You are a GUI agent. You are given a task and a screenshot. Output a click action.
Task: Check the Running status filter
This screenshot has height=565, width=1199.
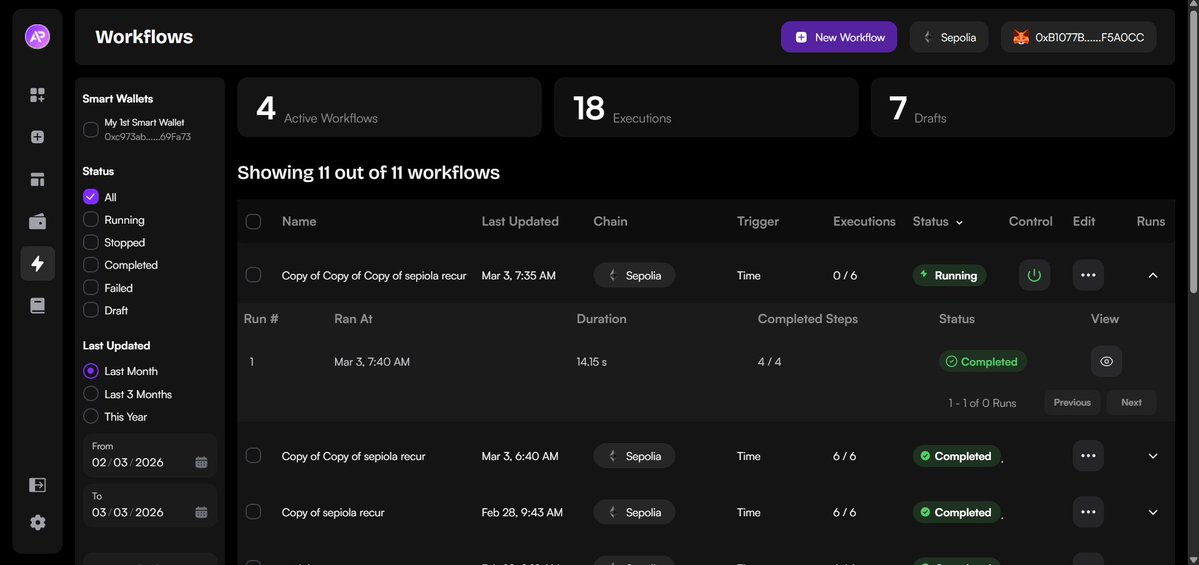tap(90, 219)
